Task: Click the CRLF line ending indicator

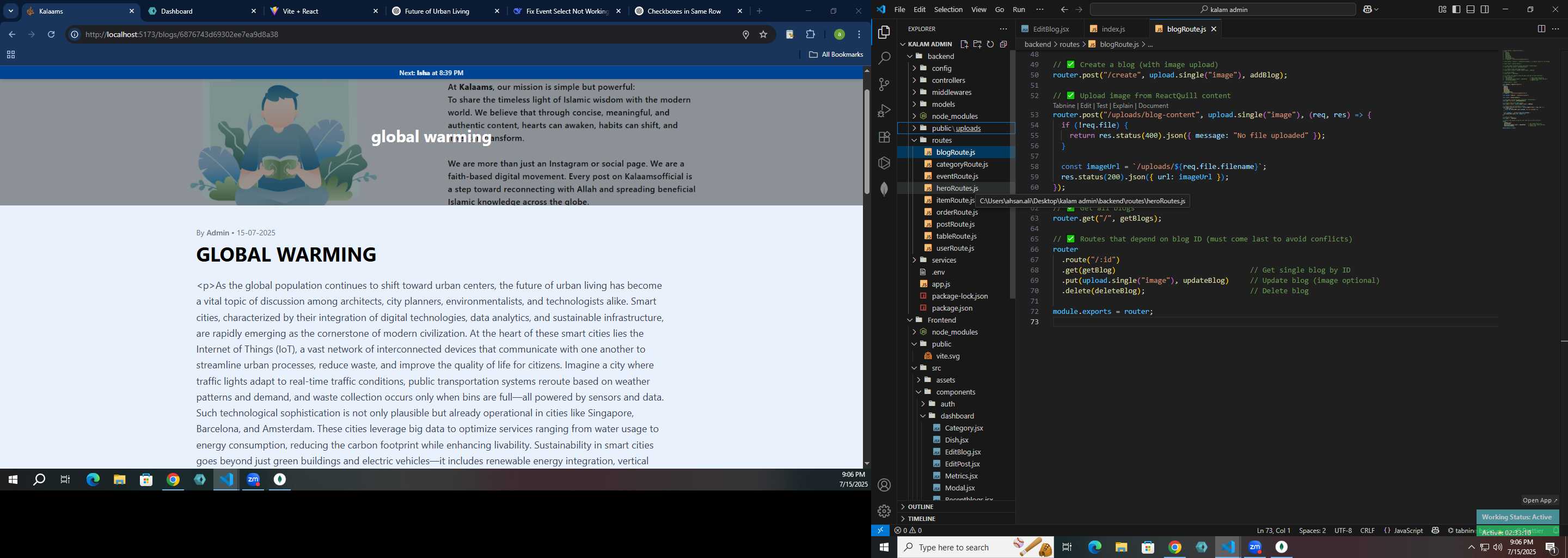Action: 1367,531
